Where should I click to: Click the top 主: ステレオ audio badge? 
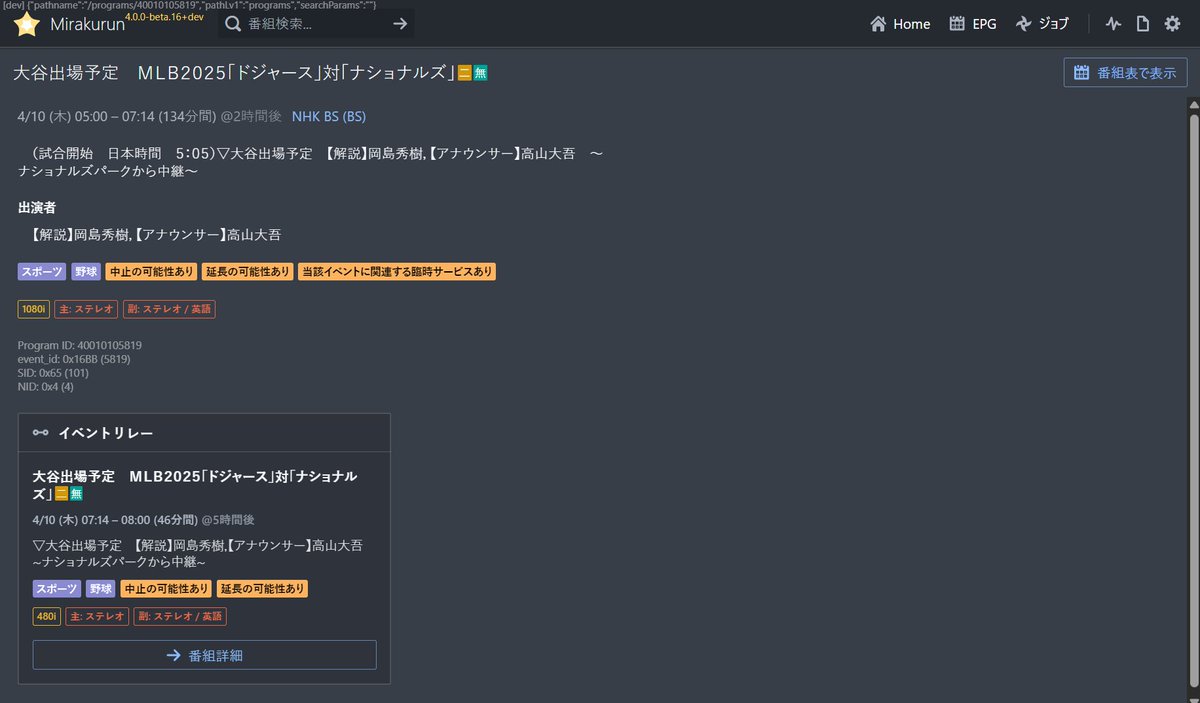pos(86,310)
